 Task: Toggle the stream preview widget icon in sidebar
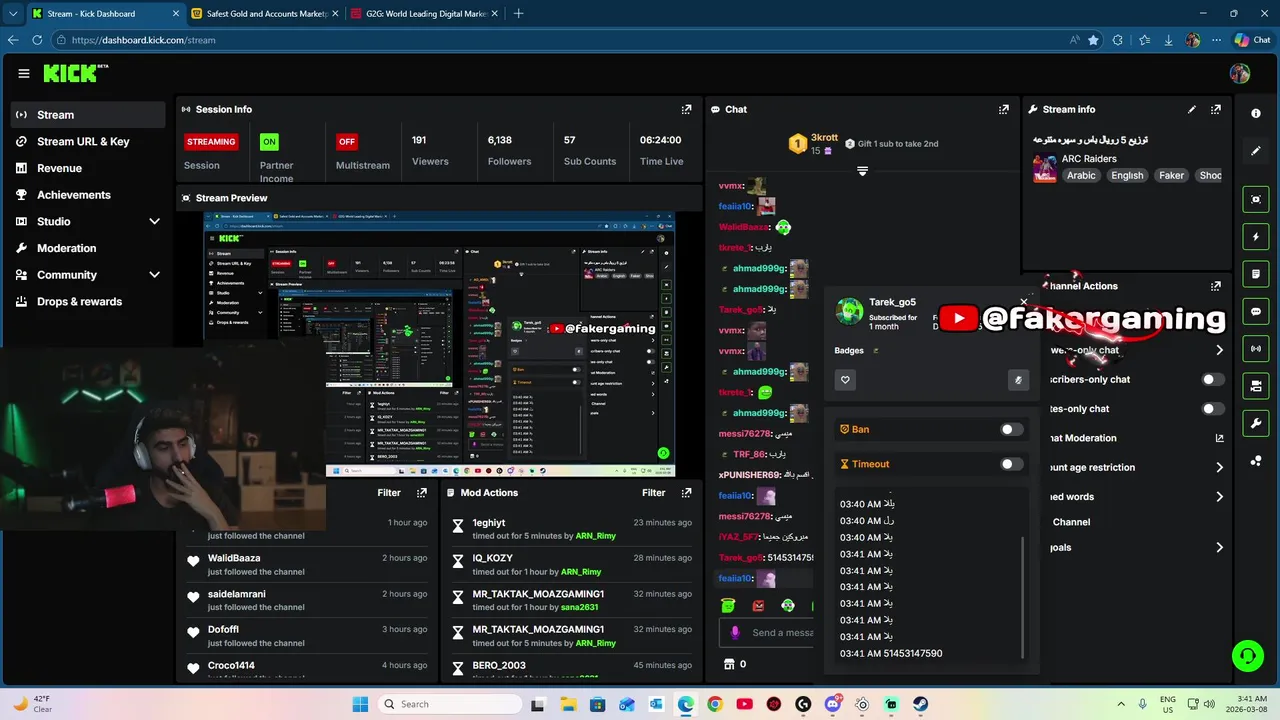click(1256, 199)
